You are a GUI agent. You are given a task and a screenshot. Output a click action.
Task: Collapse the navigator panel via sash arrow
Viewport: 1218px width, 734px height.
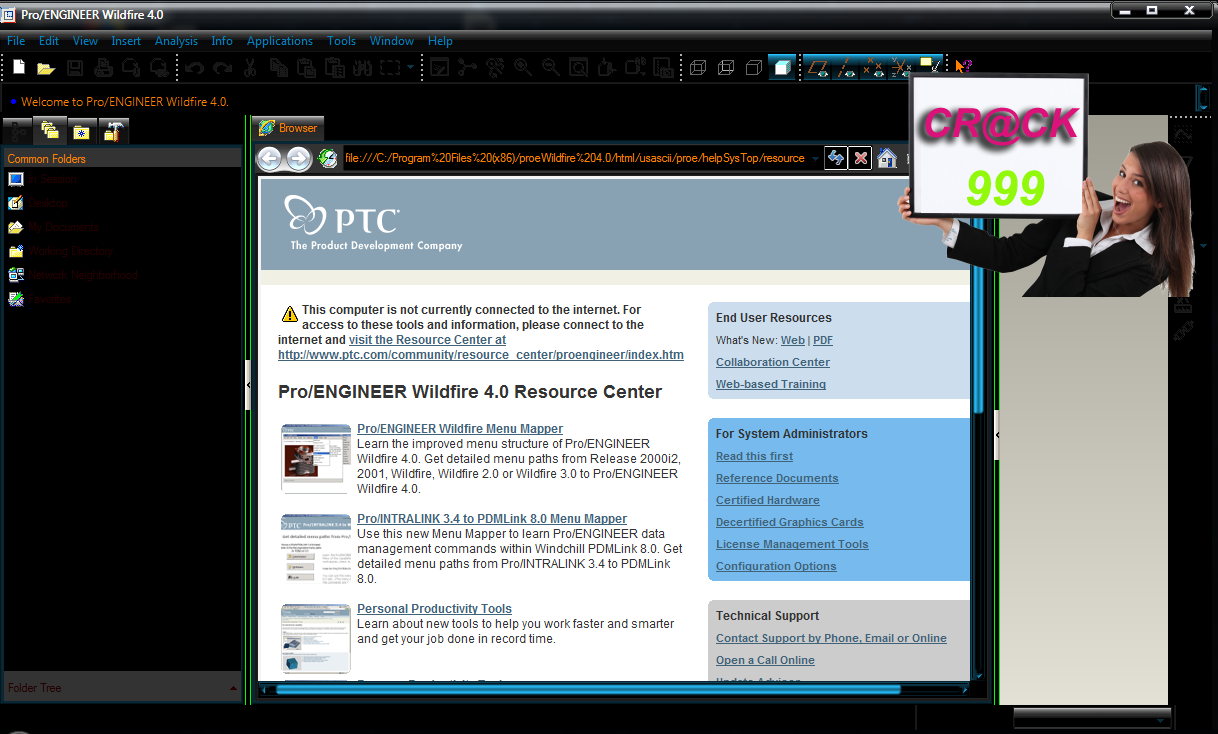248,385
